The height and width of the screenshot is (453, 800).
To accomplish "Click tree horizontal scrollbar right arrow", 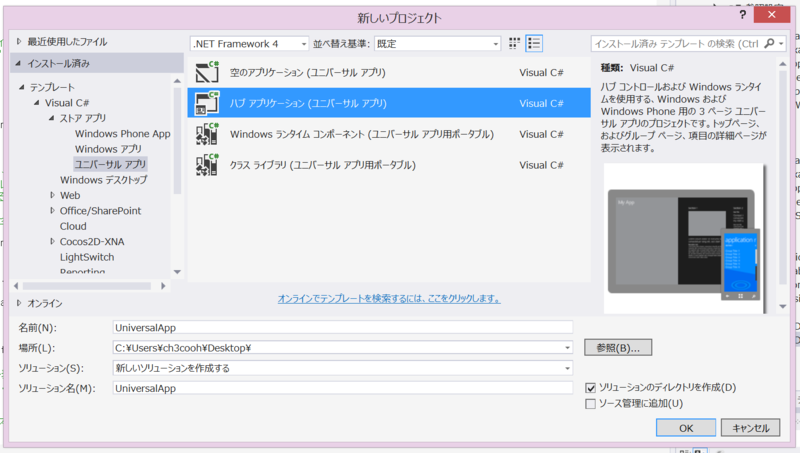I will (x=163, y=286).
